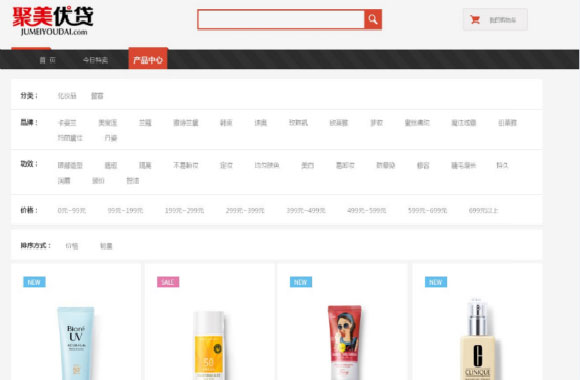The width and height of the screenshot is (580, 380).
Task: Open the 首页 home tab
Action: point(47,60)
